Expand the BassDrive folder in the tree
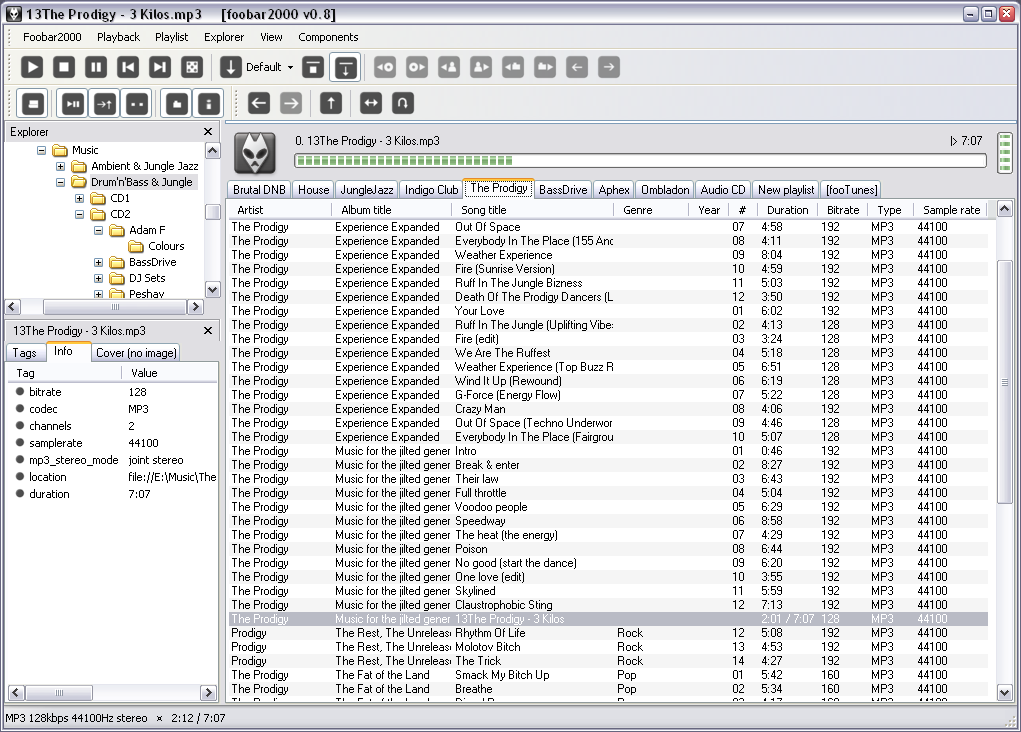This screenshot has width=1021, height=732. (98, 262)
